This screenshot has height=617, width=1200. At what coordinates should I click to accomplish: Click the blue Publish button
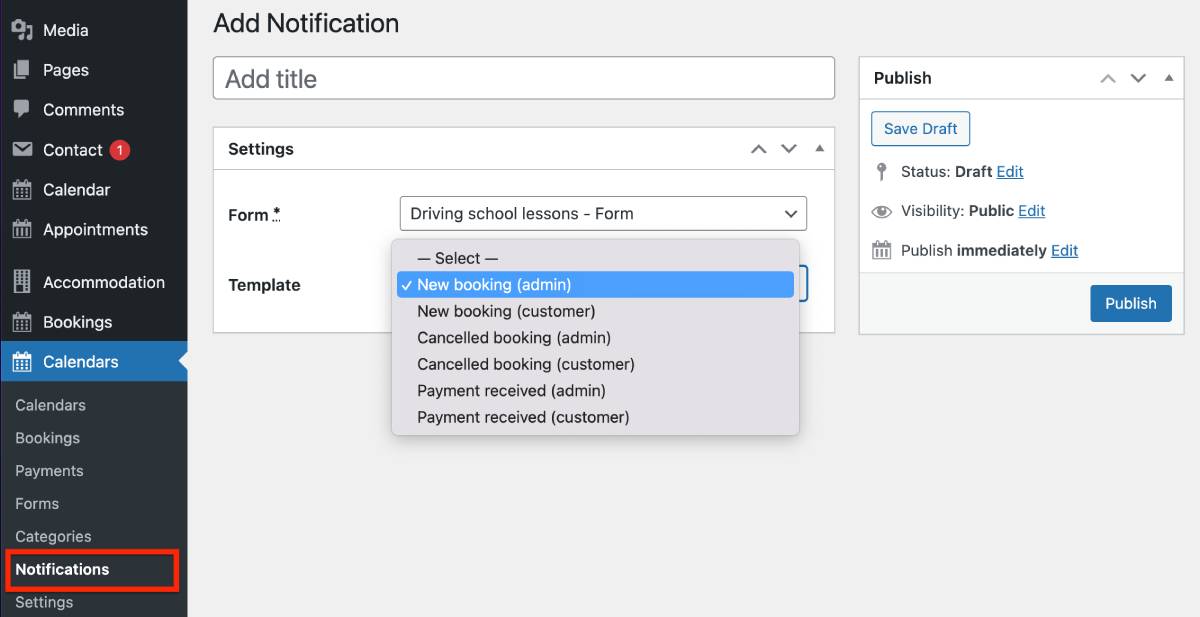click(x=1130, y=304)
